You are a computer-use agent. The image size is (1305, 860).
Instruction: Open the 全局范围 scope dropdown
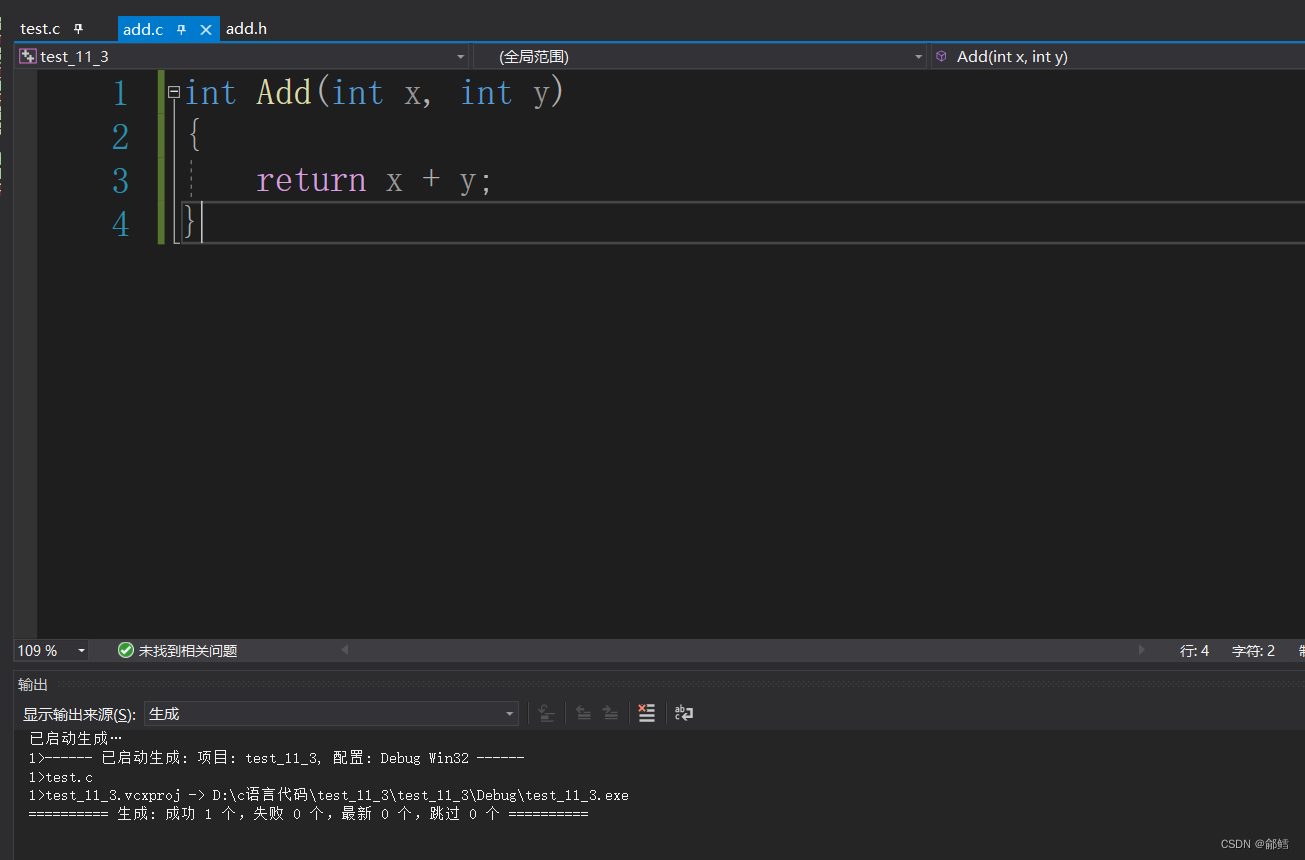tap(700, 57)
